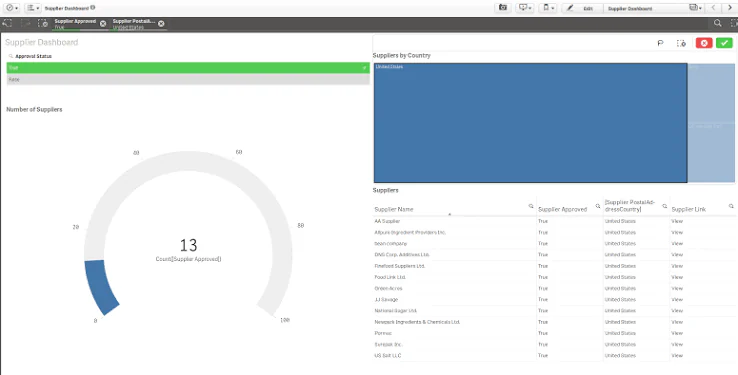The image size is (738, 375).
Task: Search the Supplier Link column
Action: (731, 206)
